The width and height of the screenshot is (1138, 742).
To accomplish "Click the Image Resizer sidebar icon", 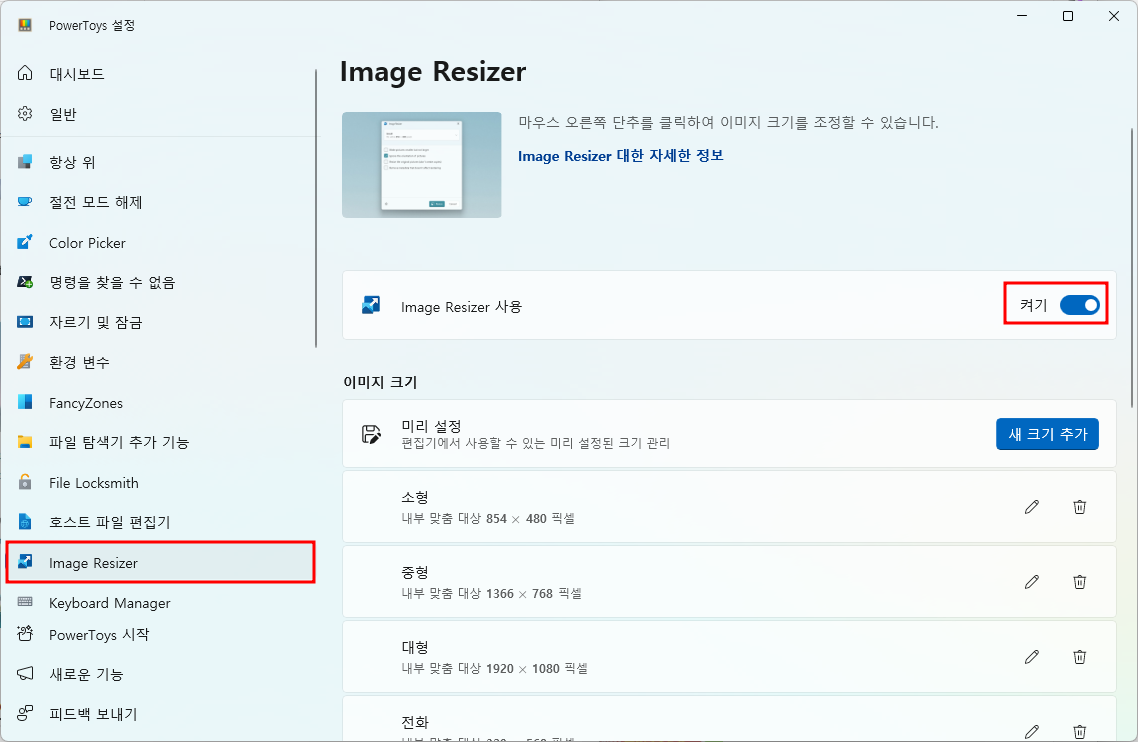I will pyautogui.click(x=25, y=562).
